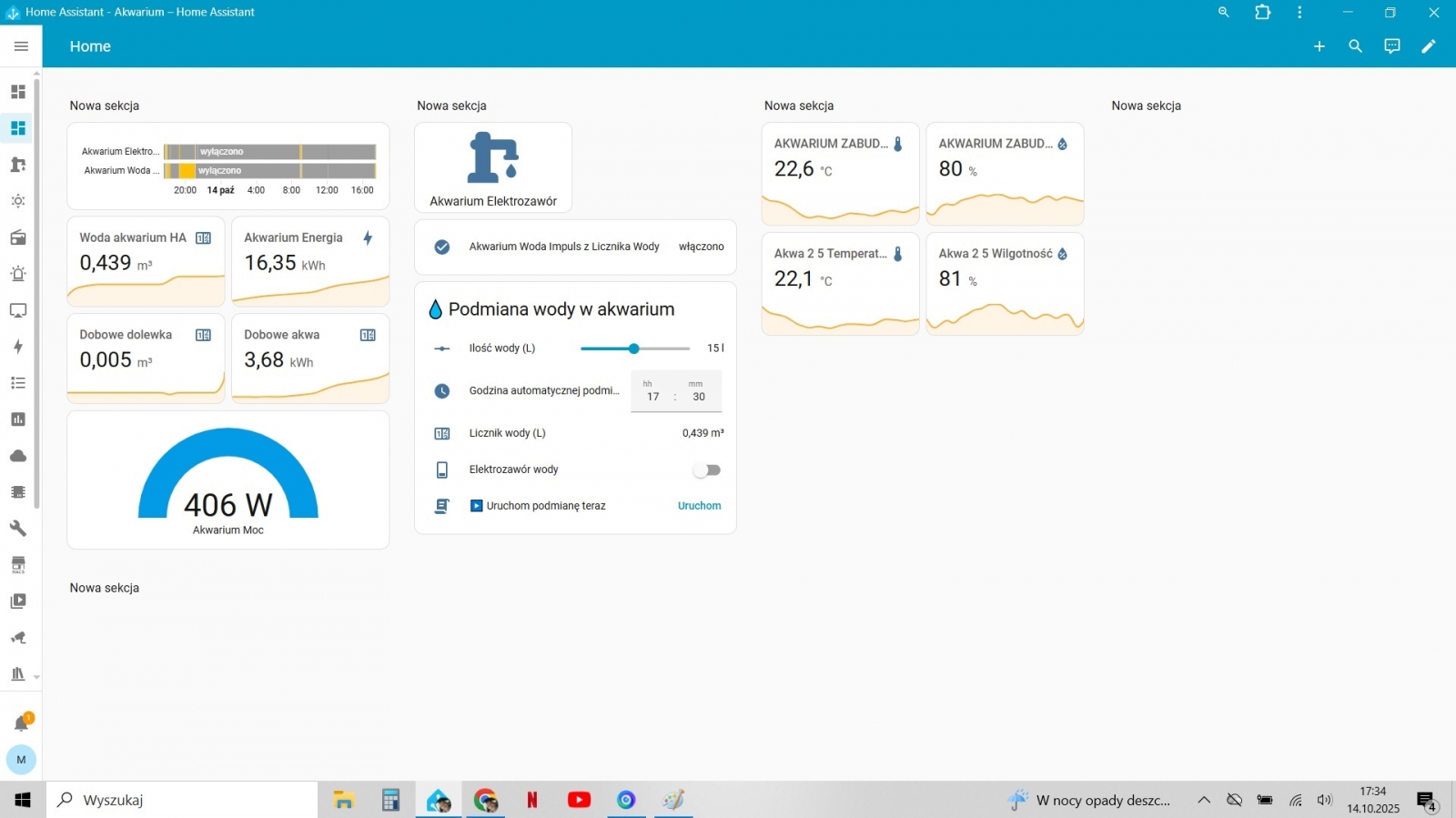Click the zoom magnifier icon in title bar
Screen dimensions: 1456x818
1224,12
